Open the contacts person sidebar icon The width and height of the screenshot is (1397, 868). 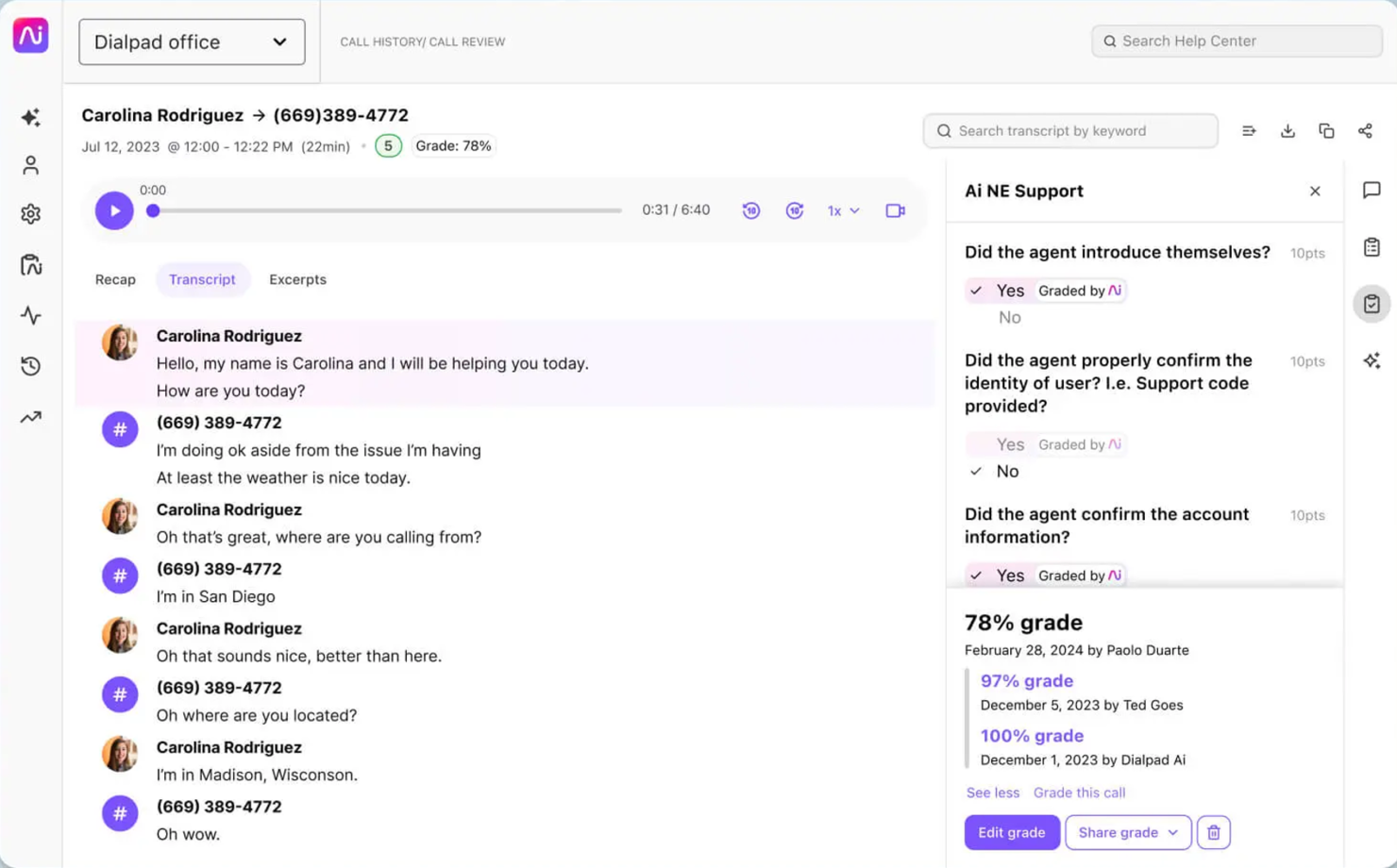click(30, 166)
